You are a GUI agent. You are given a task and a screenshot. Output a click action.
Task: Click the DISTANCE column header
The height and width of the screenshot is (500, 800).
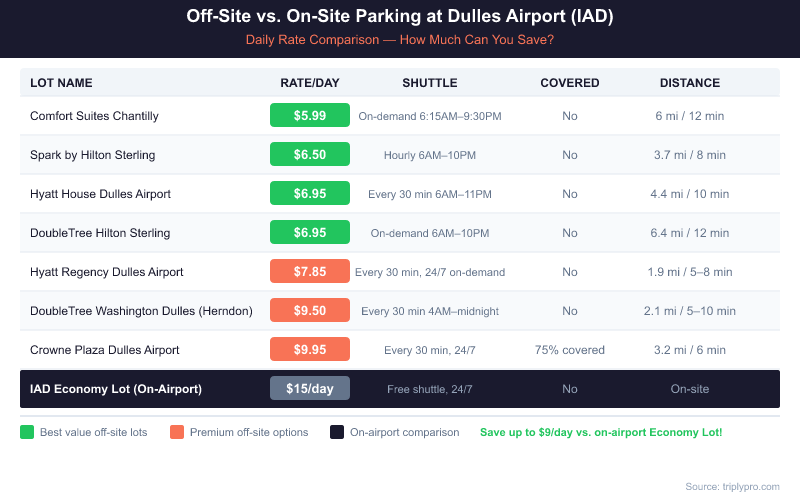(x=690, y=83)
